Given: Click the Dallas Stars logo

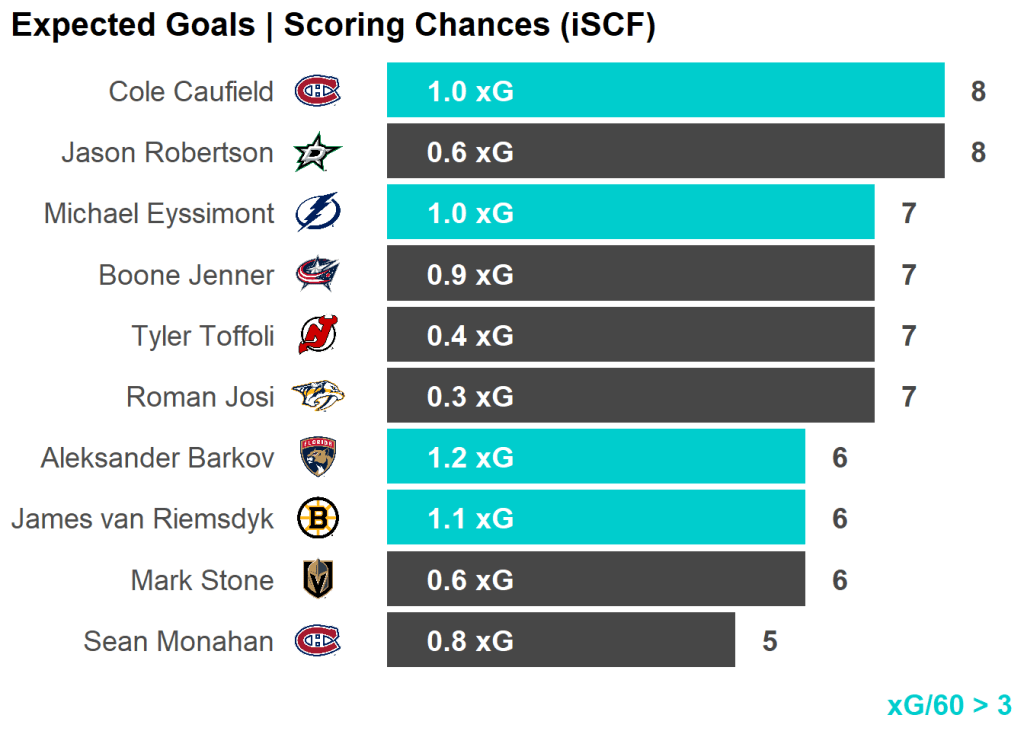Looking at the screenshot, I should 317,153.
